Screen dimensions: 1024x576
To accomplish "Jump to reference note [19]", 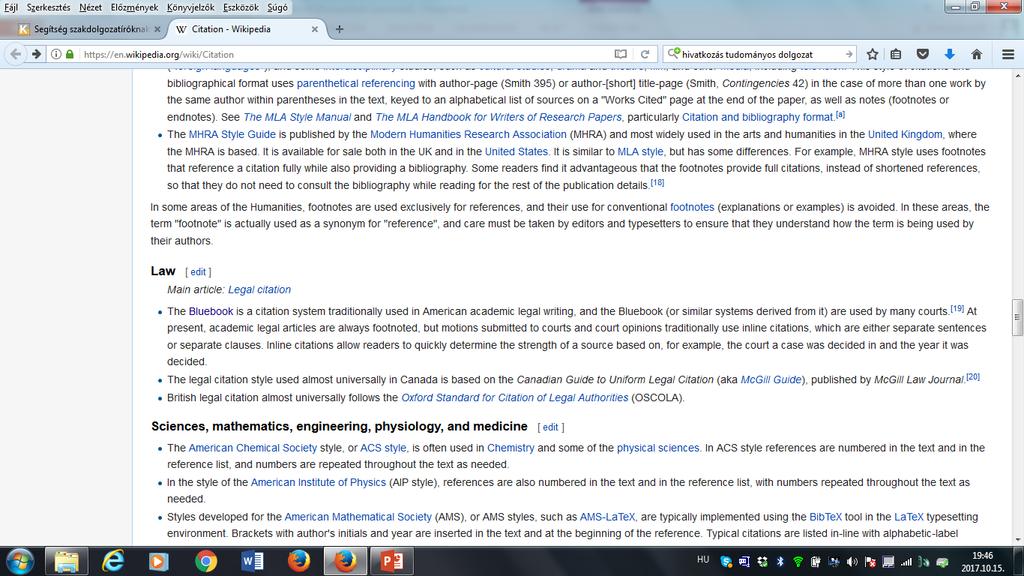I will coord(957,308).
